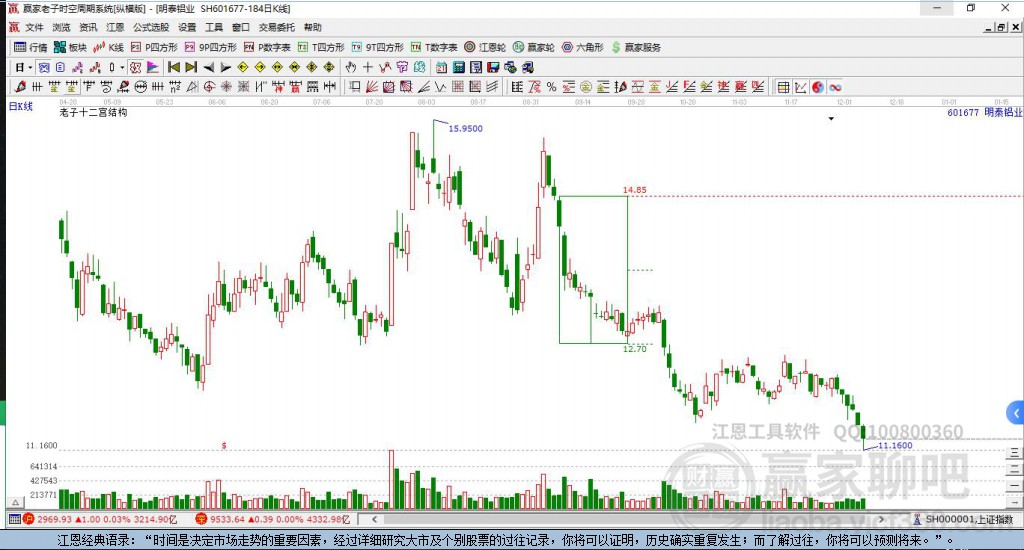The height and width of the screenshot is (550, 1024).
Task: Select the hand pan tool
Action: click(351, 67)
